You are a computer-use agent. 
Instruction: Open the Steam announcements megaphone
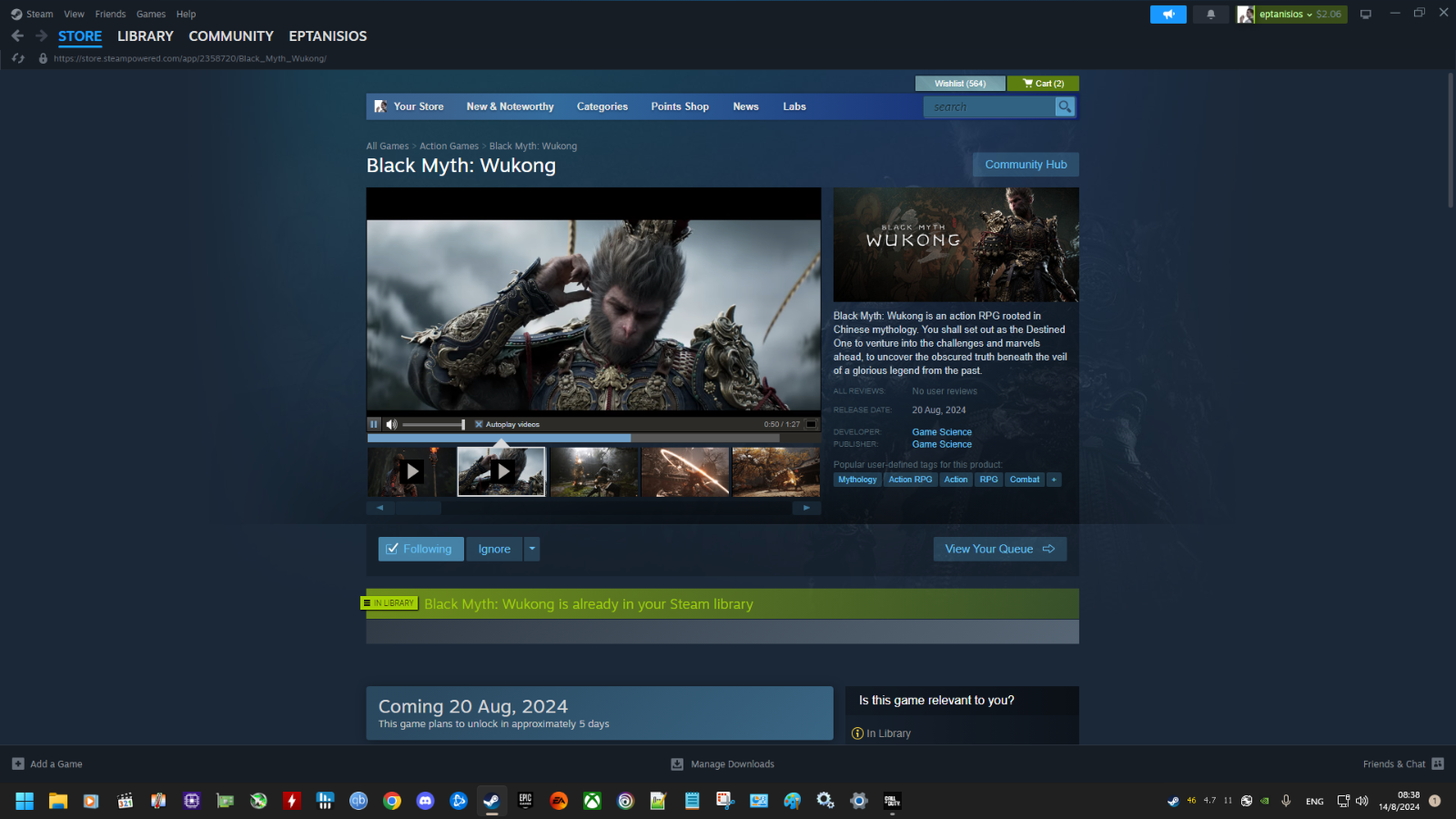pyautogui.click(x=1168, y=14)
